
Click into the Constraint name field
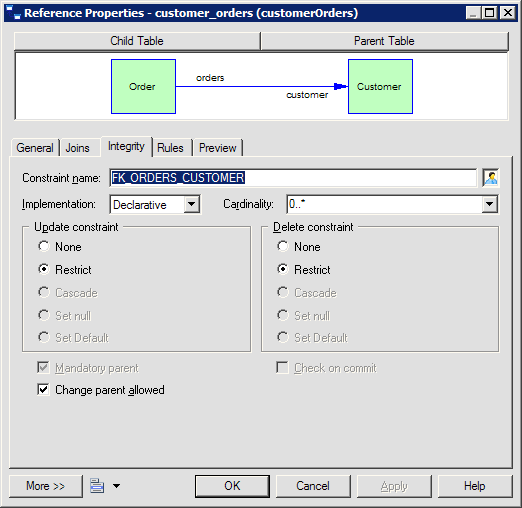(293, 178)
